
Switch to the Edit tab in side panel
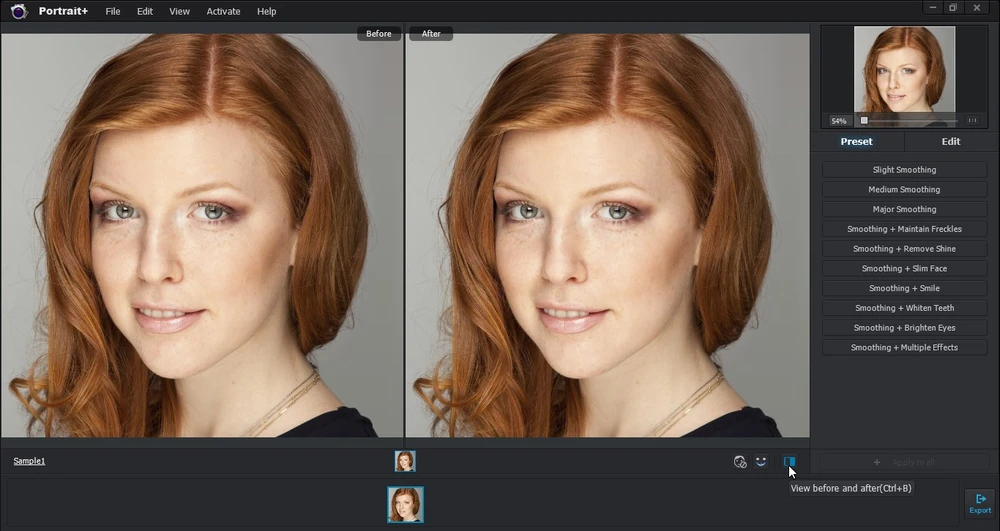[x=950, y=142]
